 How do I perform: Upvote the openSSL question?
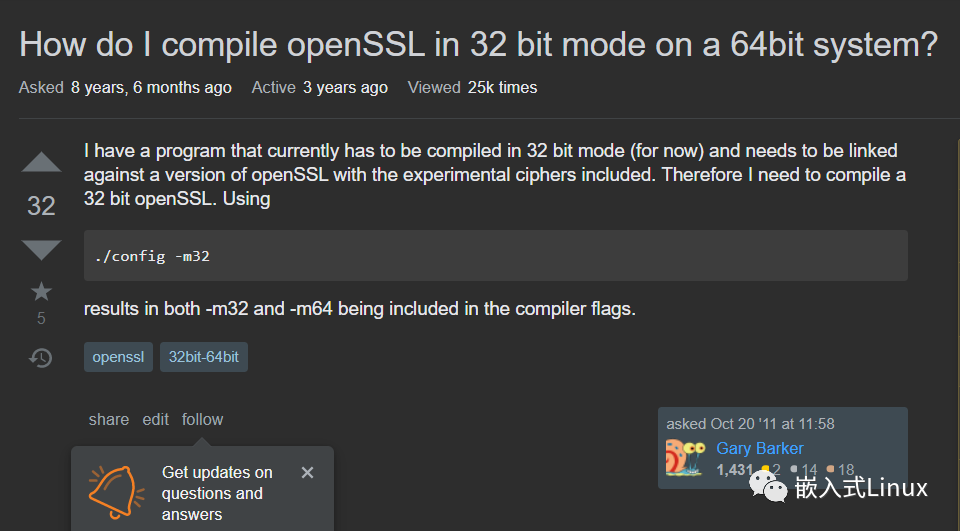[41, 162]
